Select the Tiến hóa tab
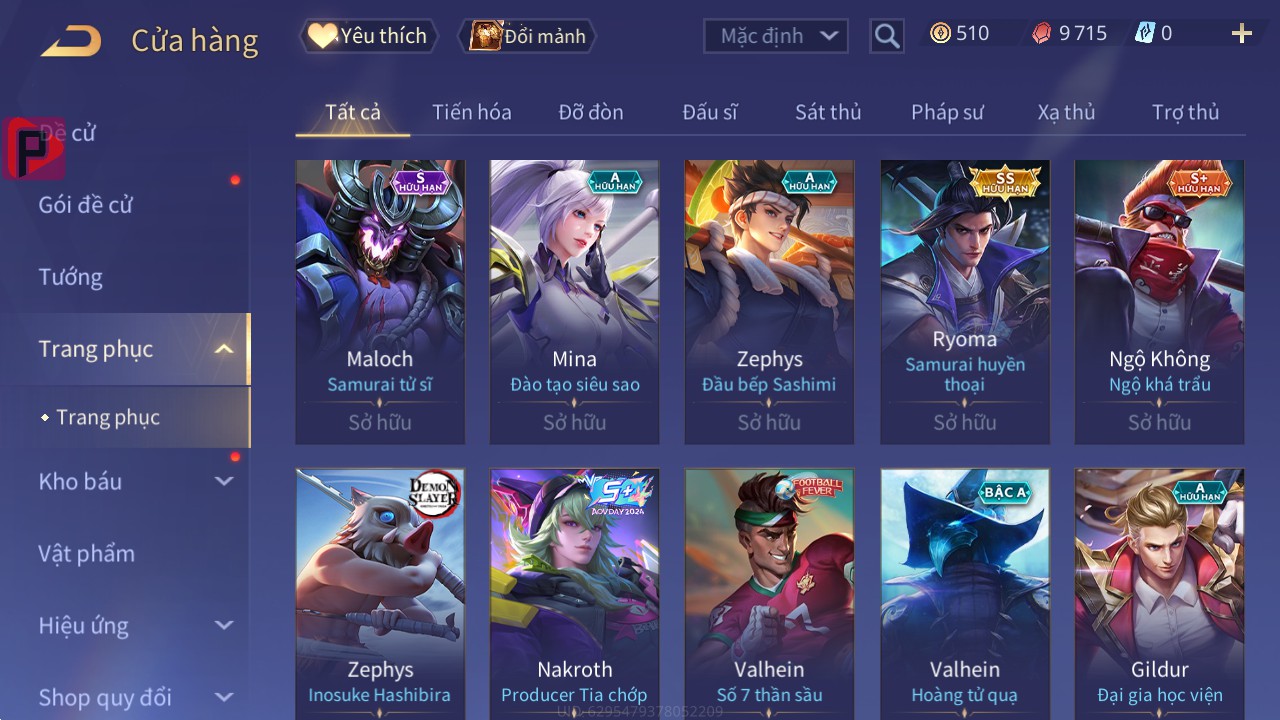The width and height of the screenshot is (1280, 720). [x=472, y=112]
